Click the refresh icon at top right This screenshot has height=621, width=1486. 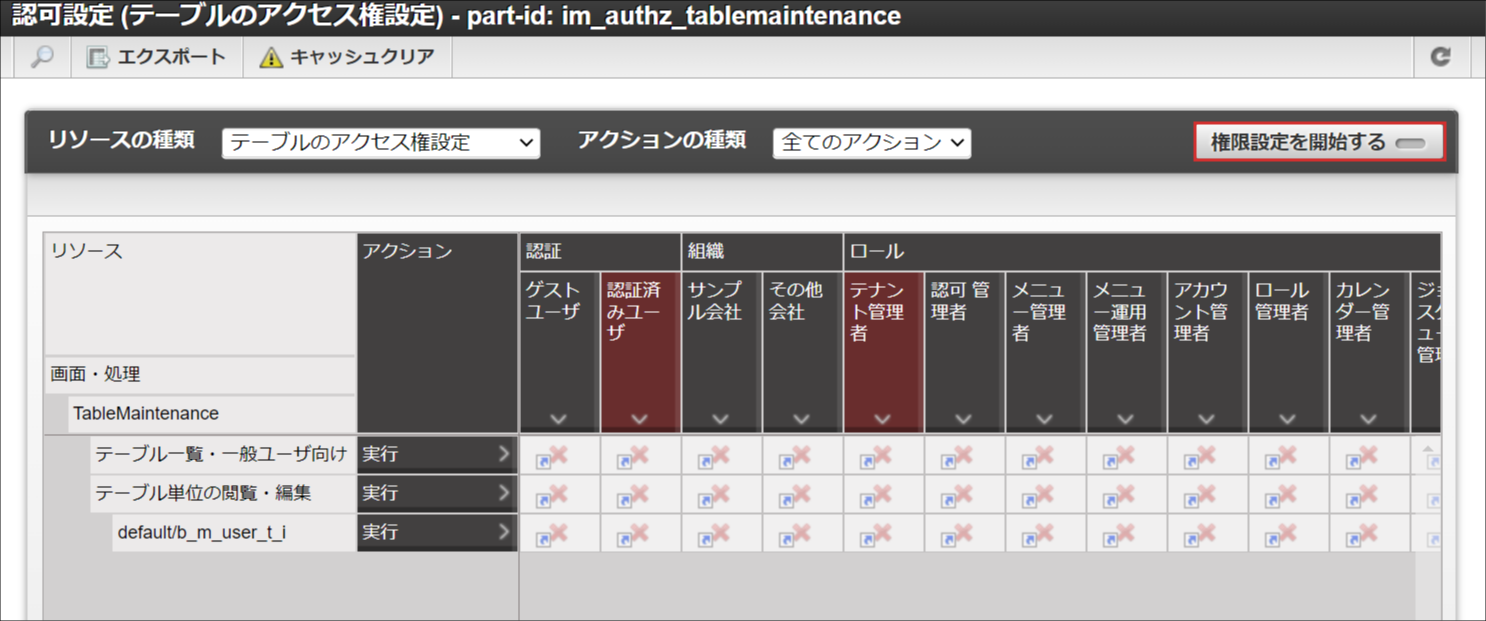(x=1440, y=57)
